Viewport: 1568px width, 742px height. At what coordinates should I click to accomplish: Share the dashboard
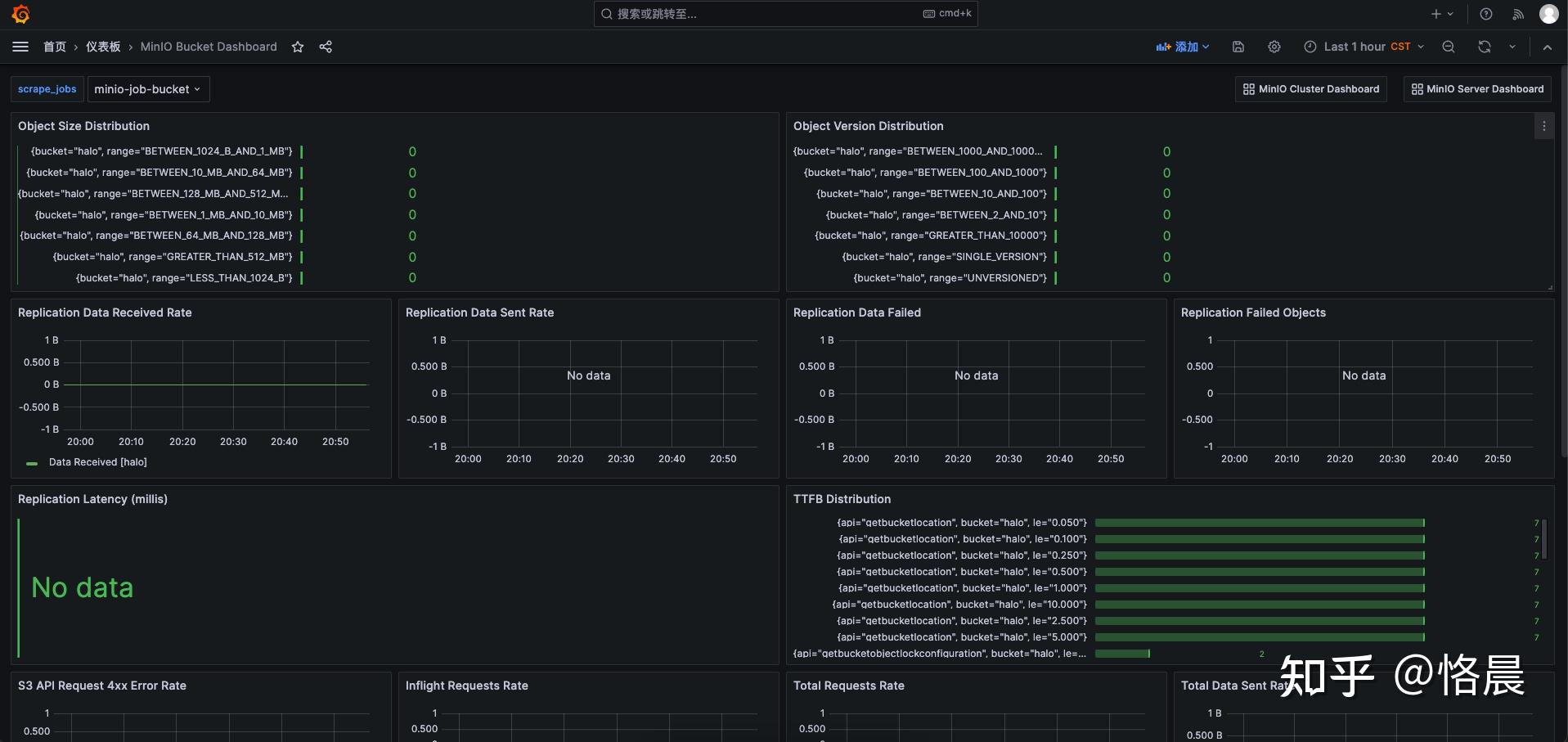[x=325, y=47]
